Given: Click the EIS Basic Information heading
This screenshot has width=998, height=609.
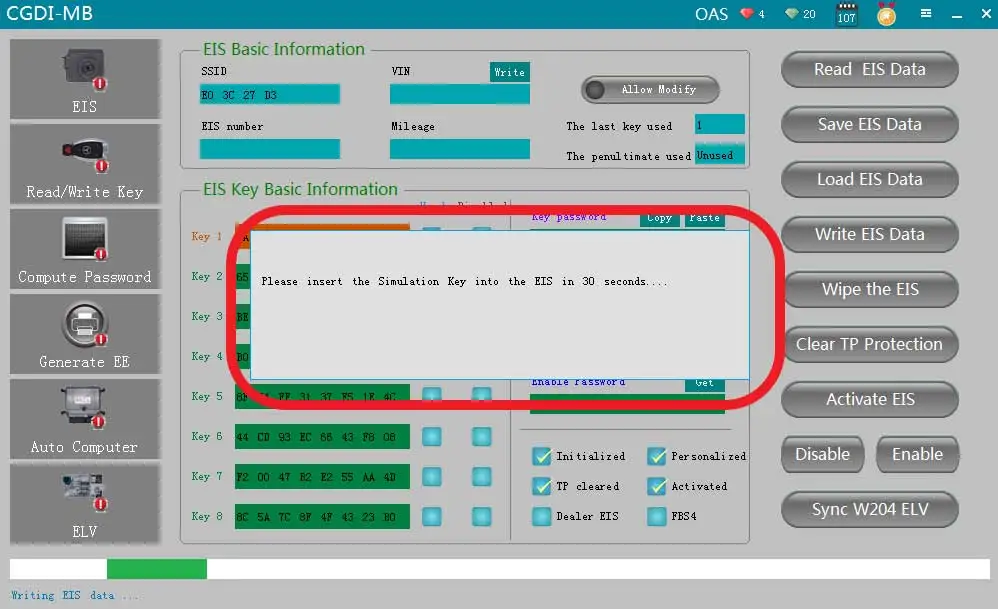Looking at the screenshot, I should tap(284, 49).
